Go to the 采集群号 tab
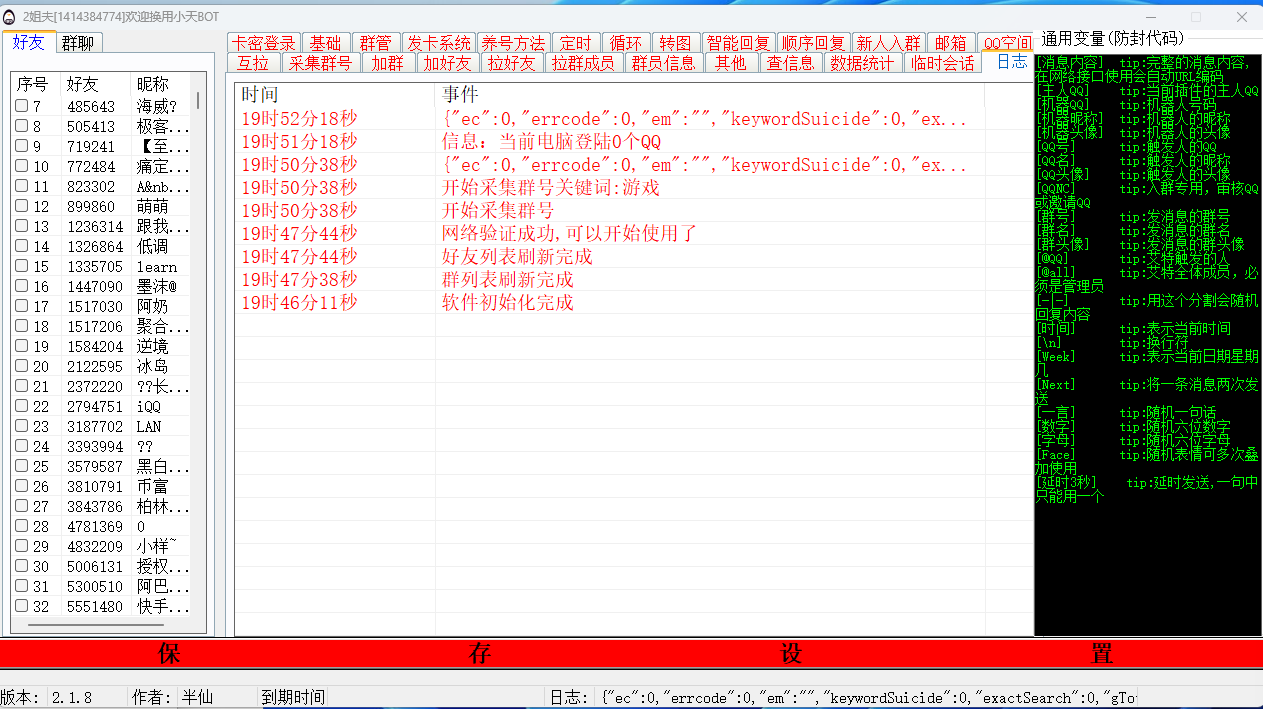The image size is (1263, 709). click(x=320, y=63)
